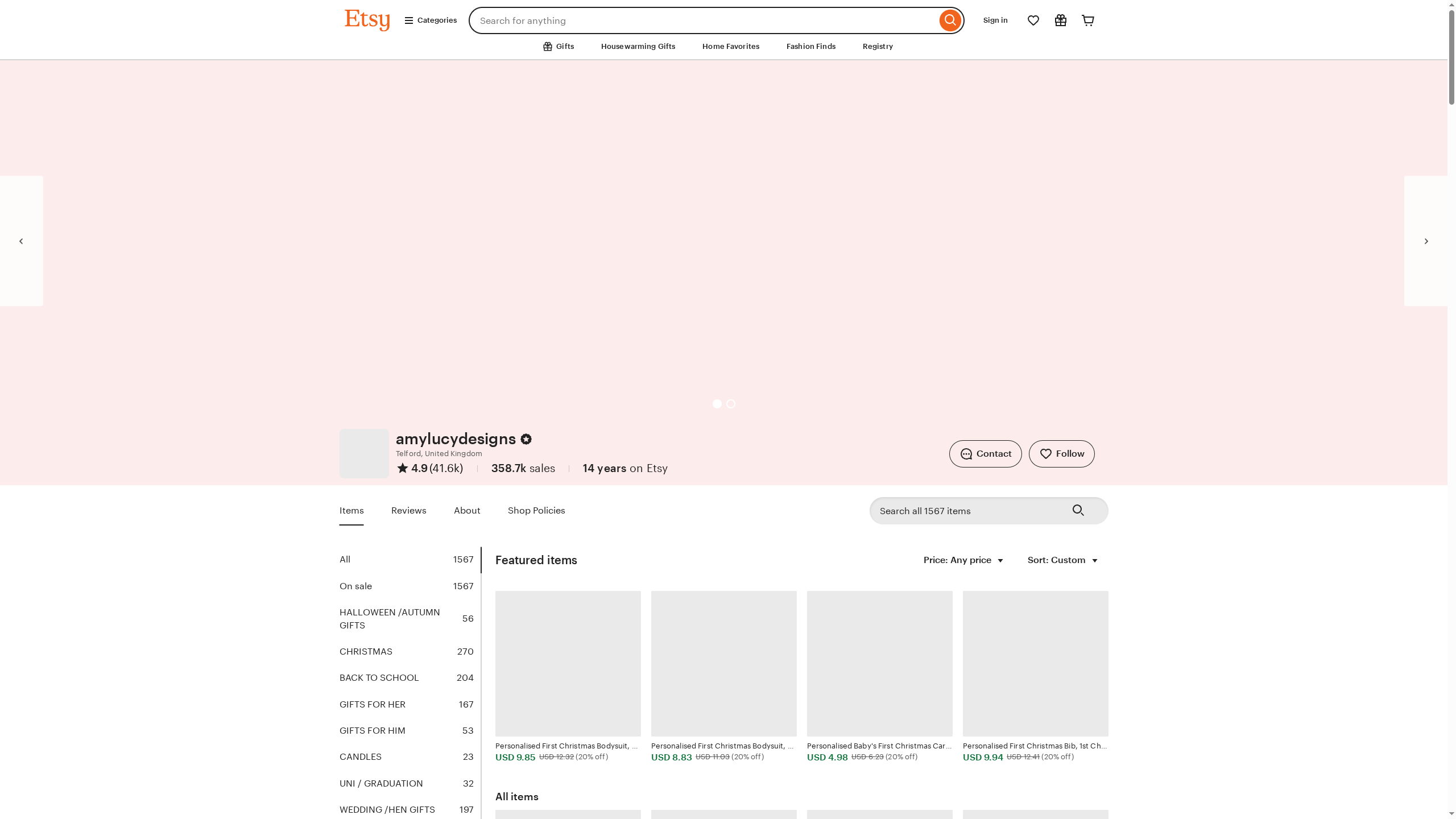Open the Housewarming Gifts link
Image resolution: width=1456 pixels, height=819 pixels.
click(x=638, y=47)
